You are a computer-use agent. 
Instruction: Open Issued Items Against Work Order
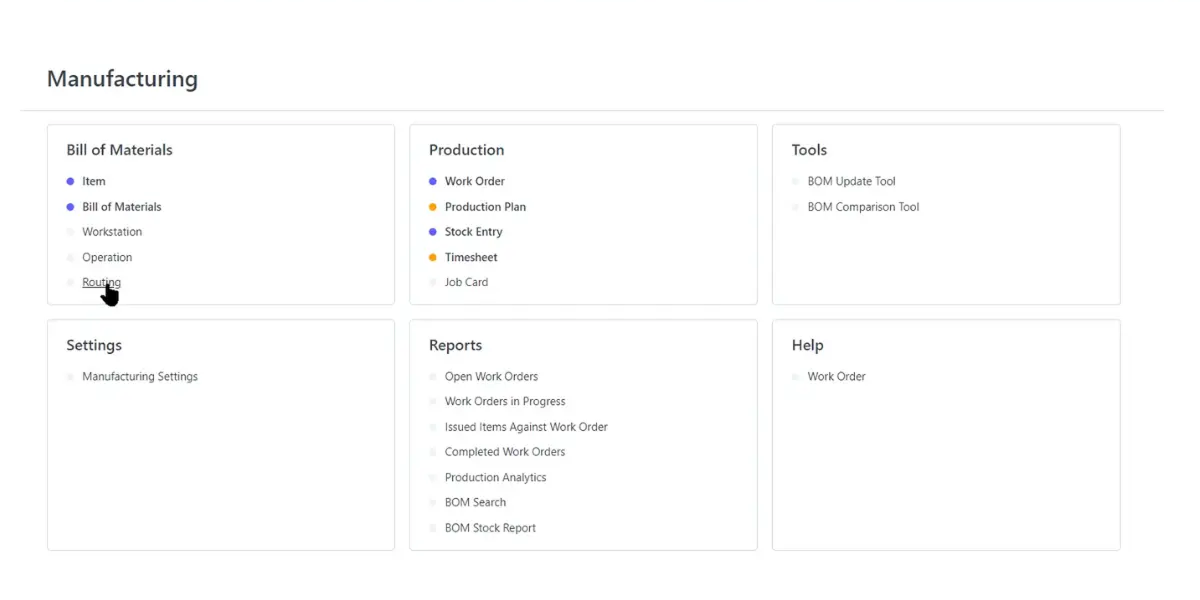(526, 427)
